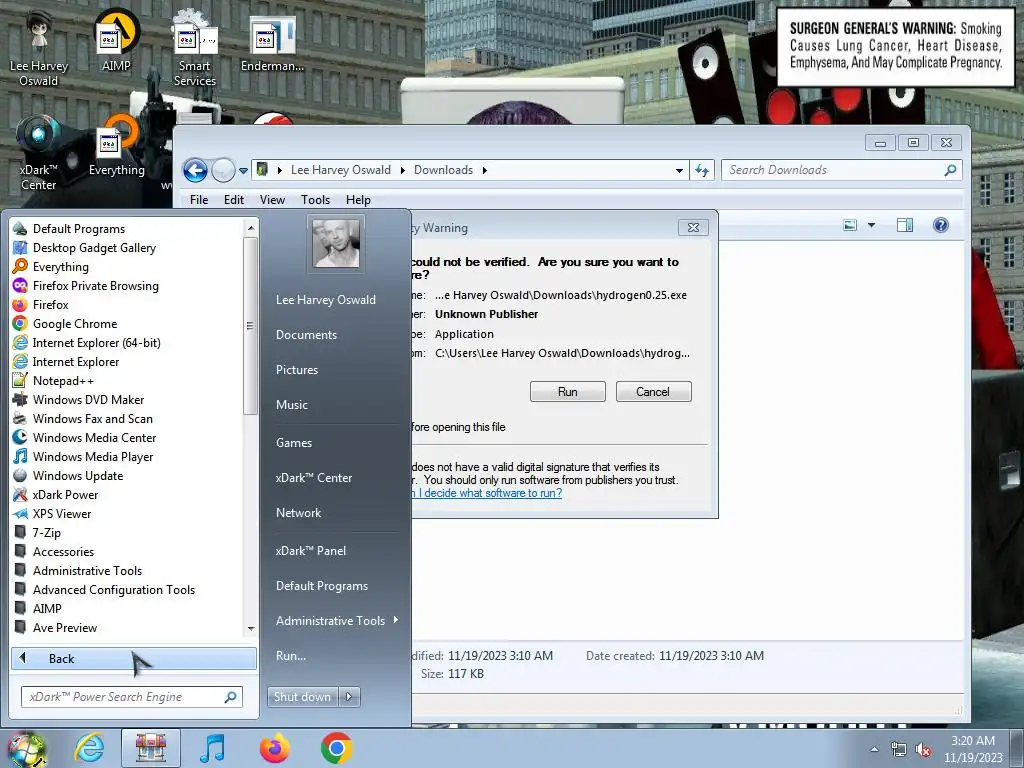Open Windows DVD Maker entry
The image size is (1024, 768).
[x=88, y=400]
